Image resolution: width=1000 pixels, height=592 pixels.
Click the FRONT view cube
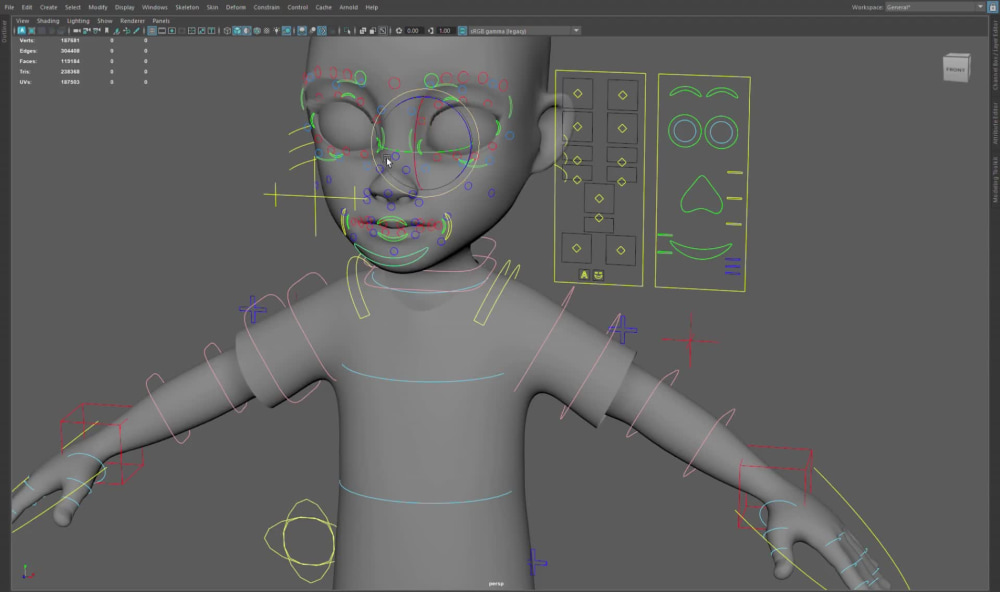pyautogui.click(x=956, y=68)
